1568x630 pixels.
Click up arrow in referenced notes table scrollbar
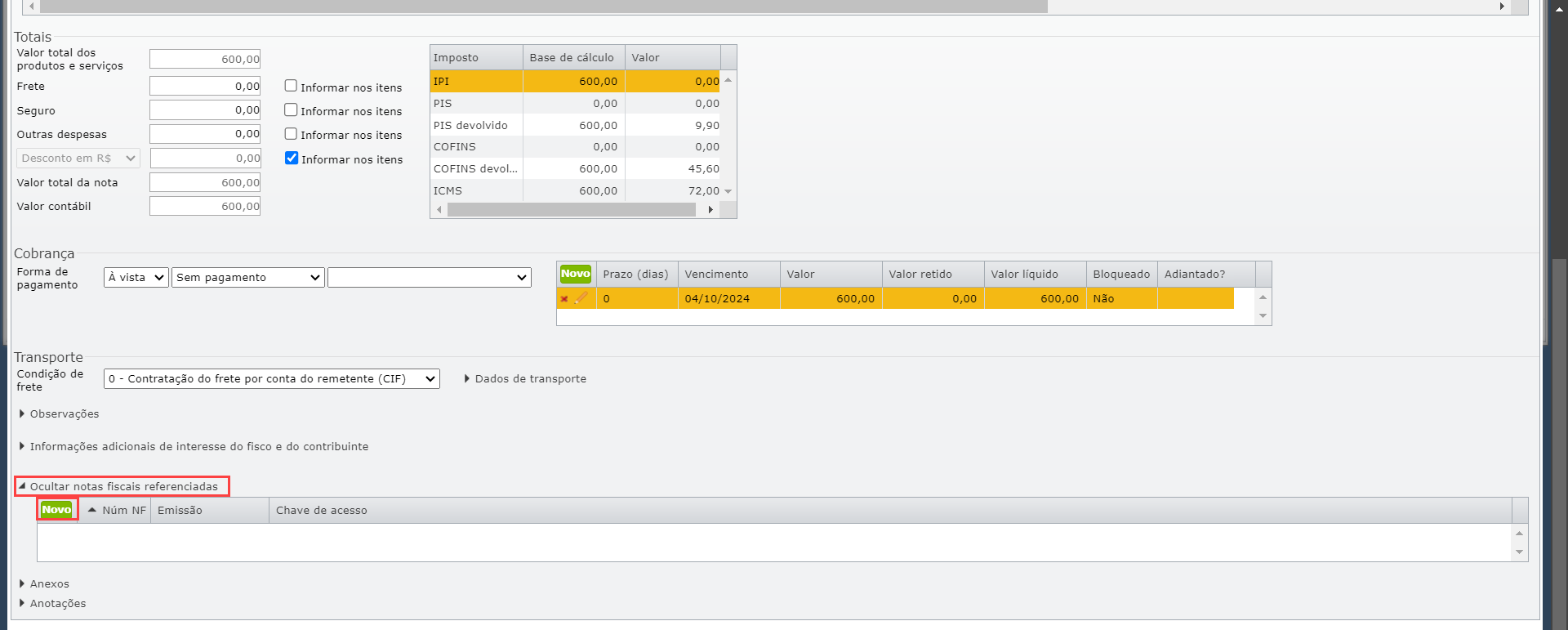coord(1519,534)
